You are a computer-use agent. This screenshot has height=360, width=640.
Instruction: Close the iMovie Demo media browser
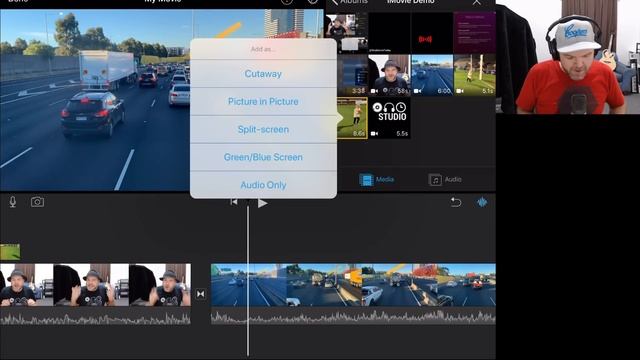pyautogui.click(x=477, y=2)
